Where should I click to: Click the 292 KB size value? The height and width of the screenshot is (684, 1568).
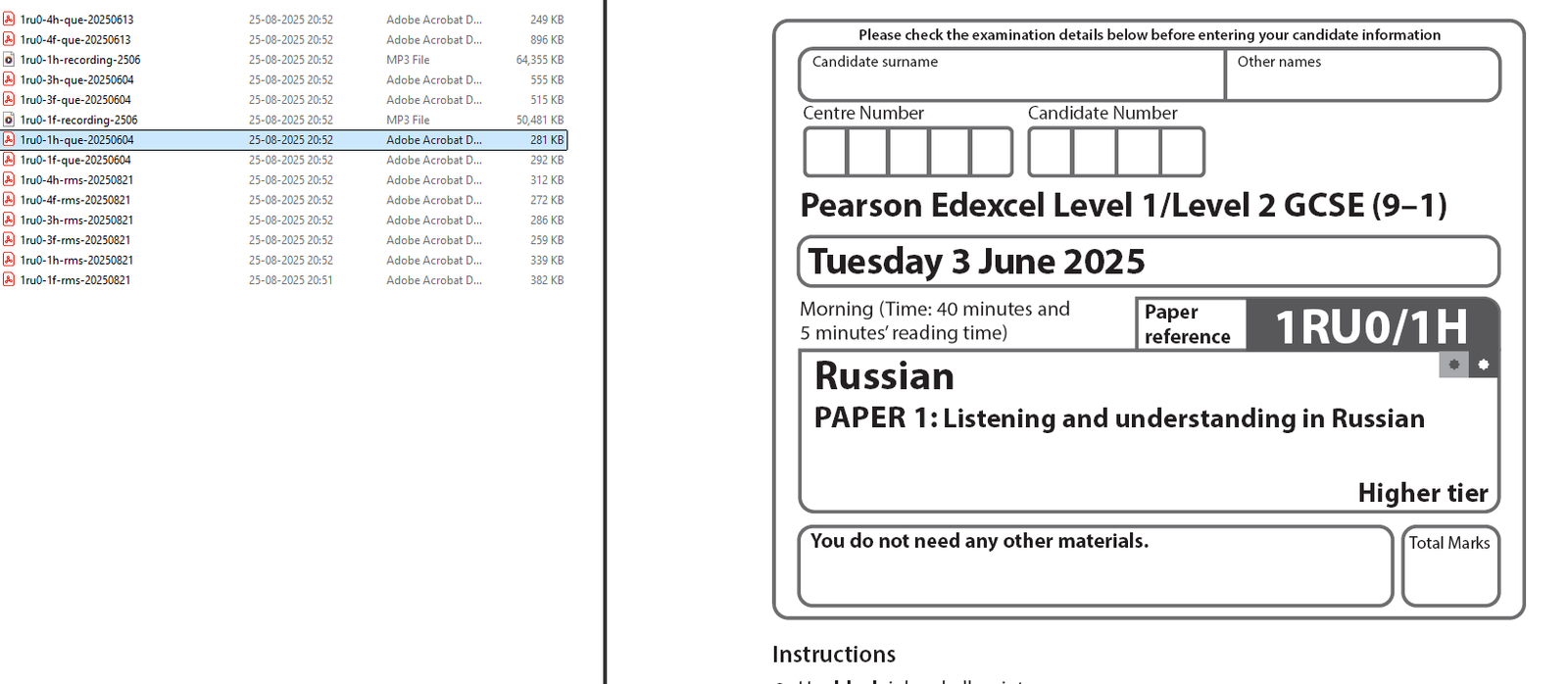coord(547,160)
